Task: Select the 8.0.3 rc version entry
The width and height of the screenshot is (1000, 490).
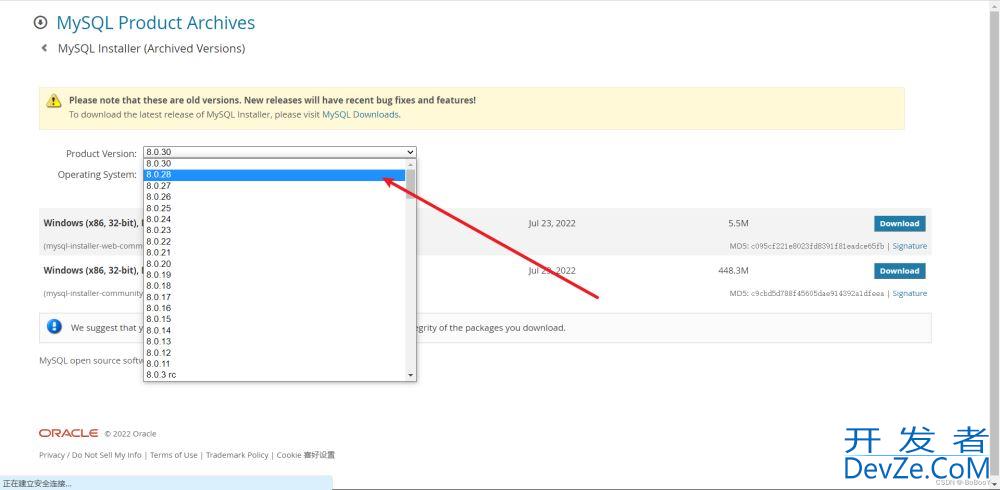Action: 274,375
